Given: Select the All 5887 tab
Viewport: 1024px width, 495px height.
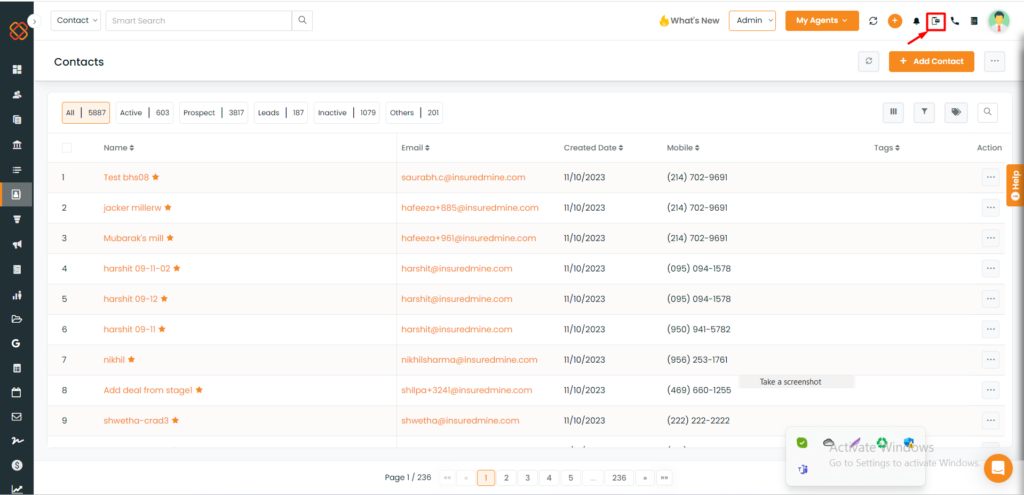Looking at the screenshot, I should (x=86, y=112).
